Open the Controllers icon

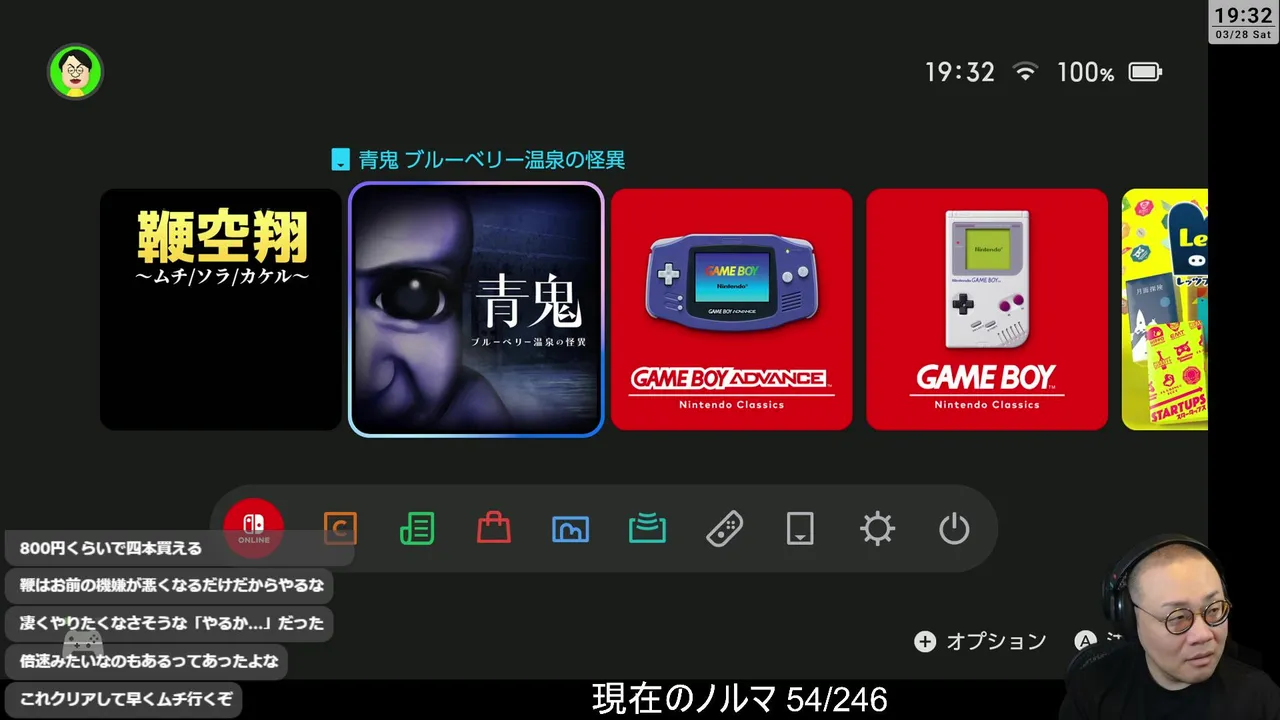coord(724,528)
